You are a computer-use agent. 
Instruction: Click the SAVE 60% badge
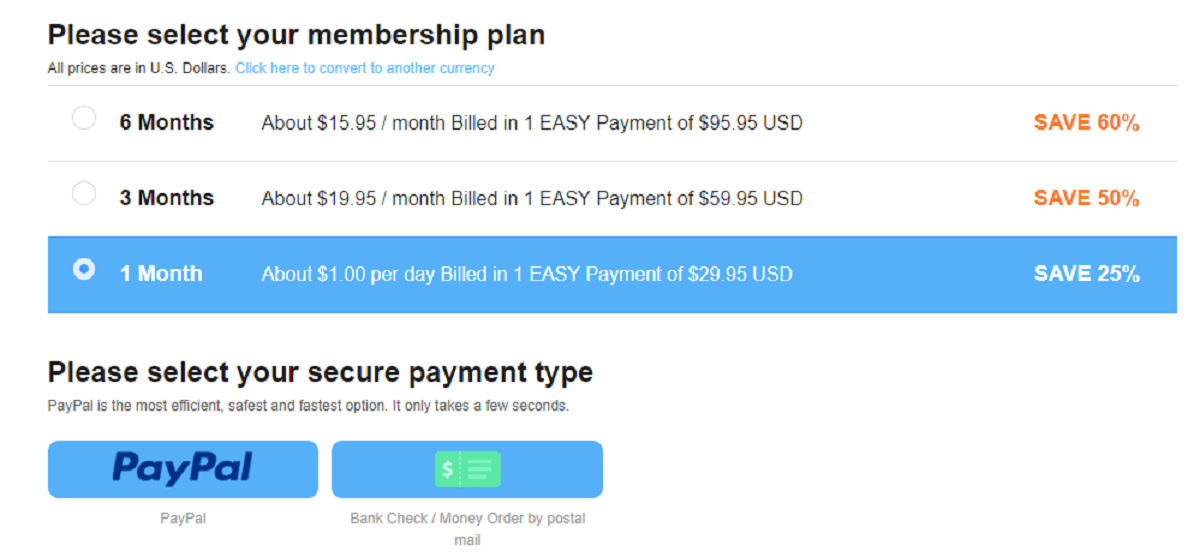click(1086, 123)
